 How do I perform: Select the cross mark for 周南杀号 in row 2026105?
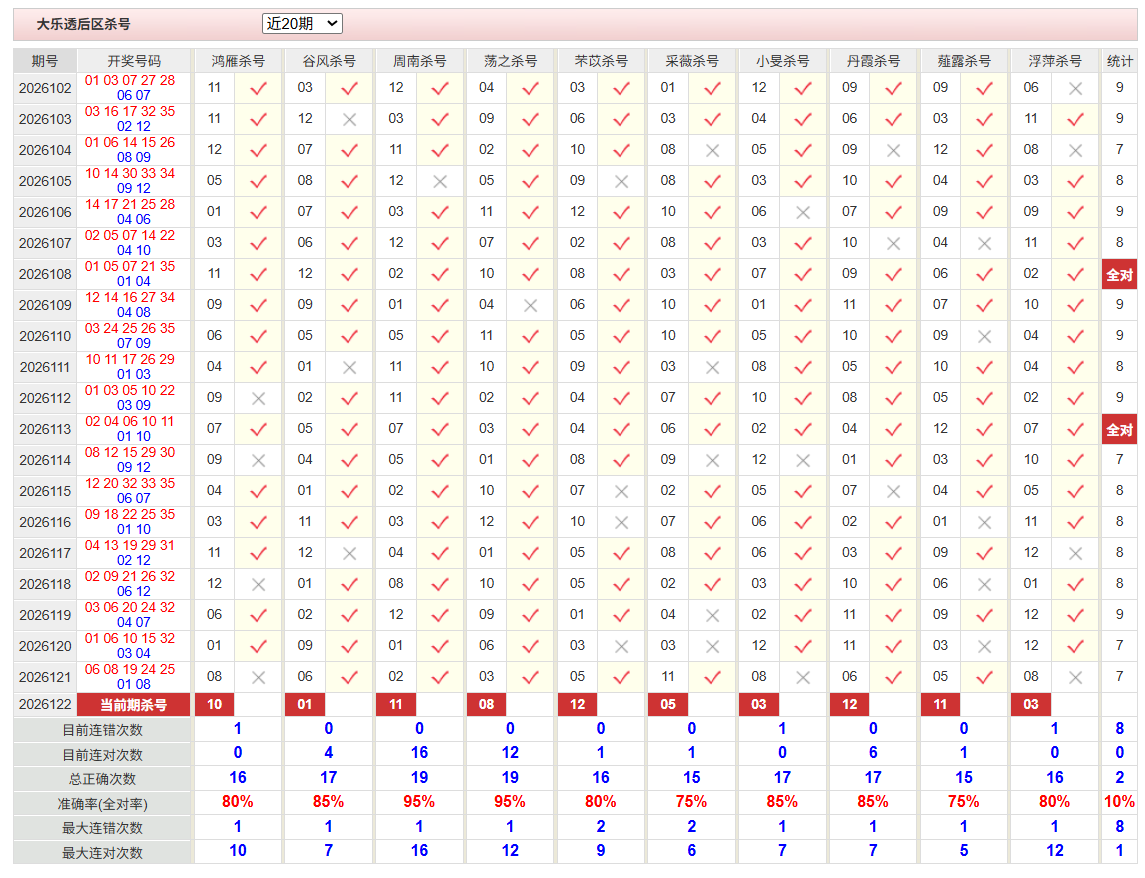(x=440, y=182)
